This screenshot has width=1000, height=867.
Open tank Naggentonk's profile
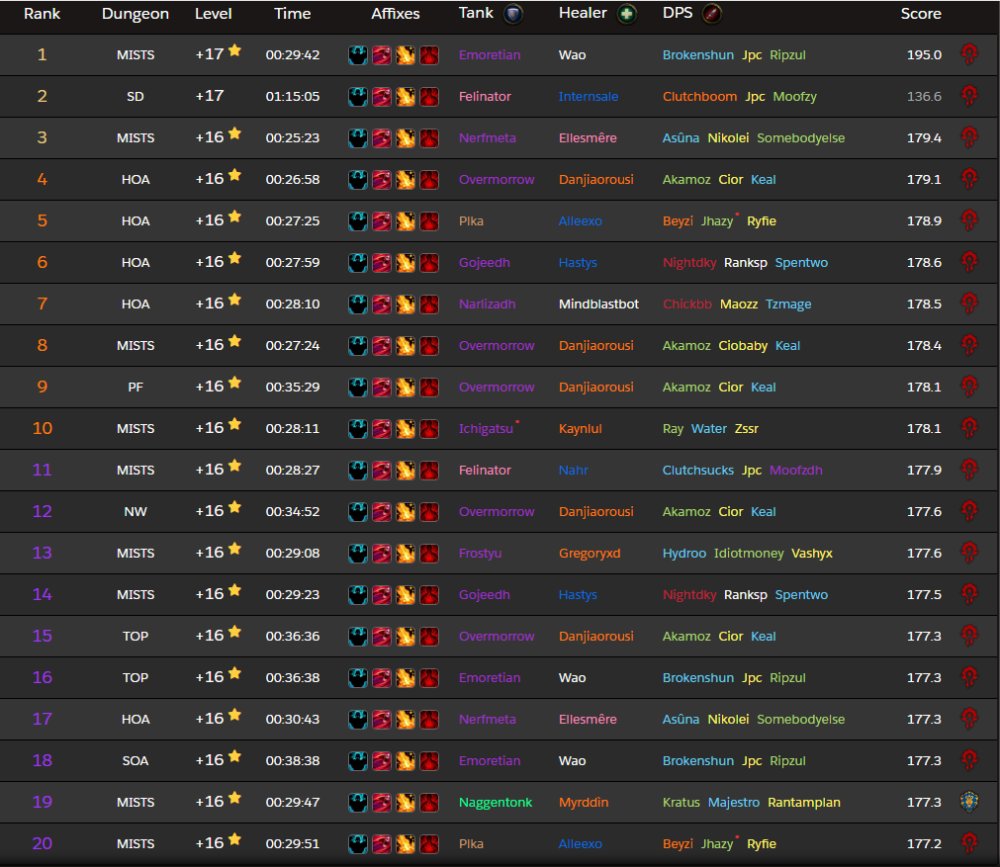point(496,803)
